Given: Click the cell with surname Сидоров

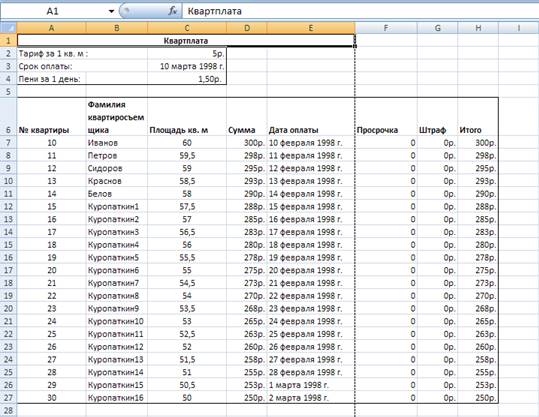Looking at the screenshot, I should [117, 168].
